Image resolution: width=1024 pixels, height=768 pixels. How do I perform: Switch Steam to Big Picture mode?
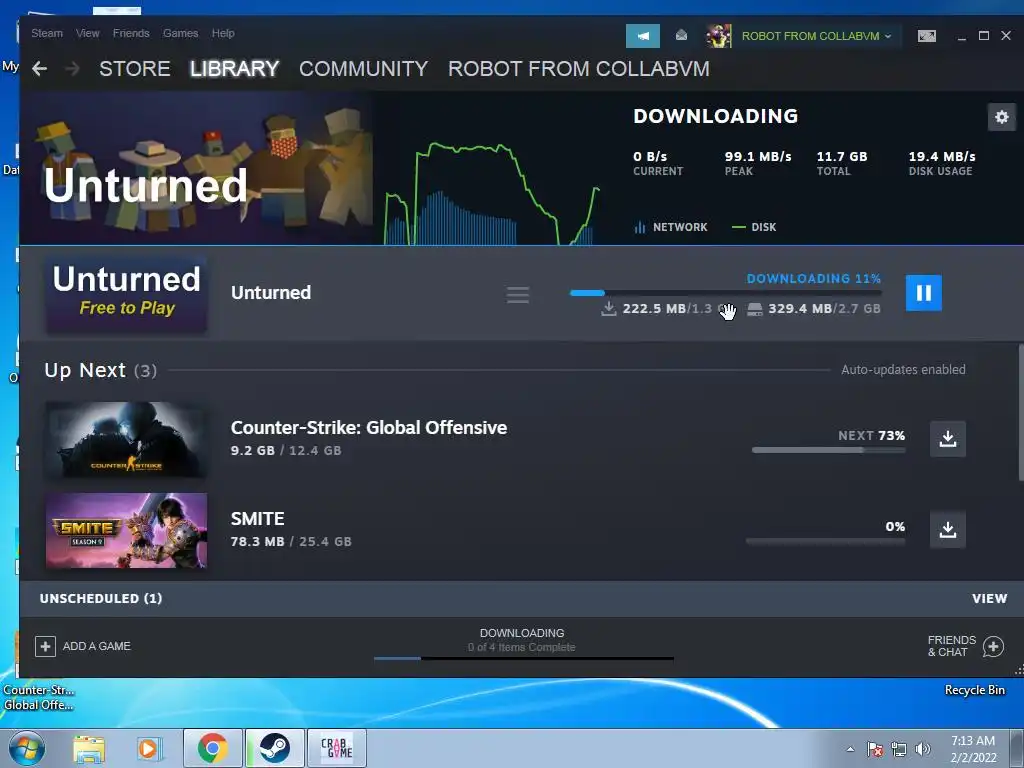(x=926, y=36)
